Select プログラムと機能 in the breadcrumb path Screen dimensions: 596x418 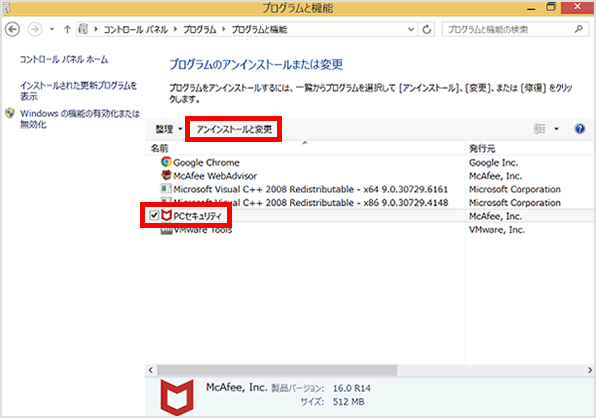(259, 30)
